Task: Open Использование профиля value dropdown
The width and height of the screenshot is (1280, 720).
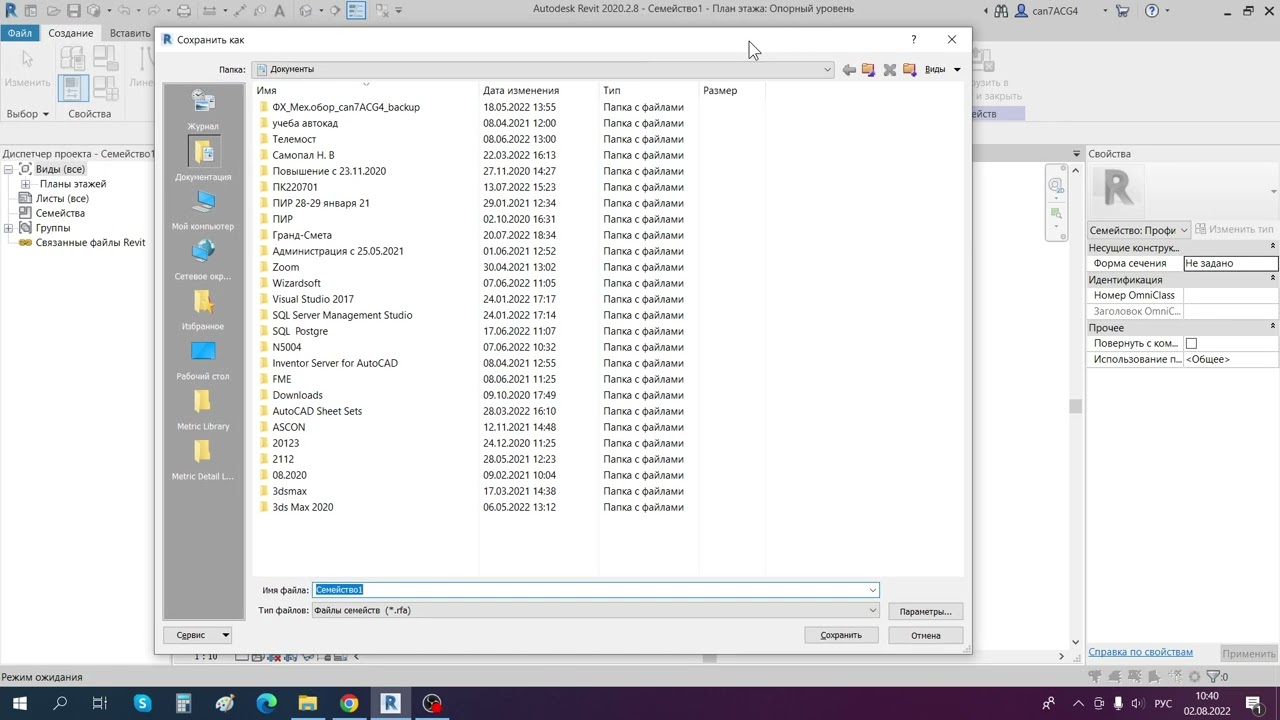Action: (1230, 359)
